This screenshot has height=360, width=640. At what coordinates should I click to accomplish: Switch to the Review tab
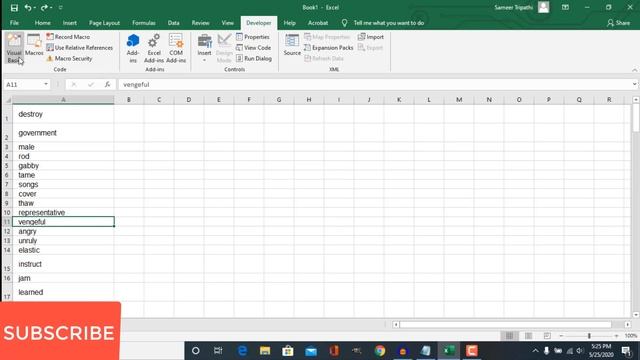(x=200, y=23)
